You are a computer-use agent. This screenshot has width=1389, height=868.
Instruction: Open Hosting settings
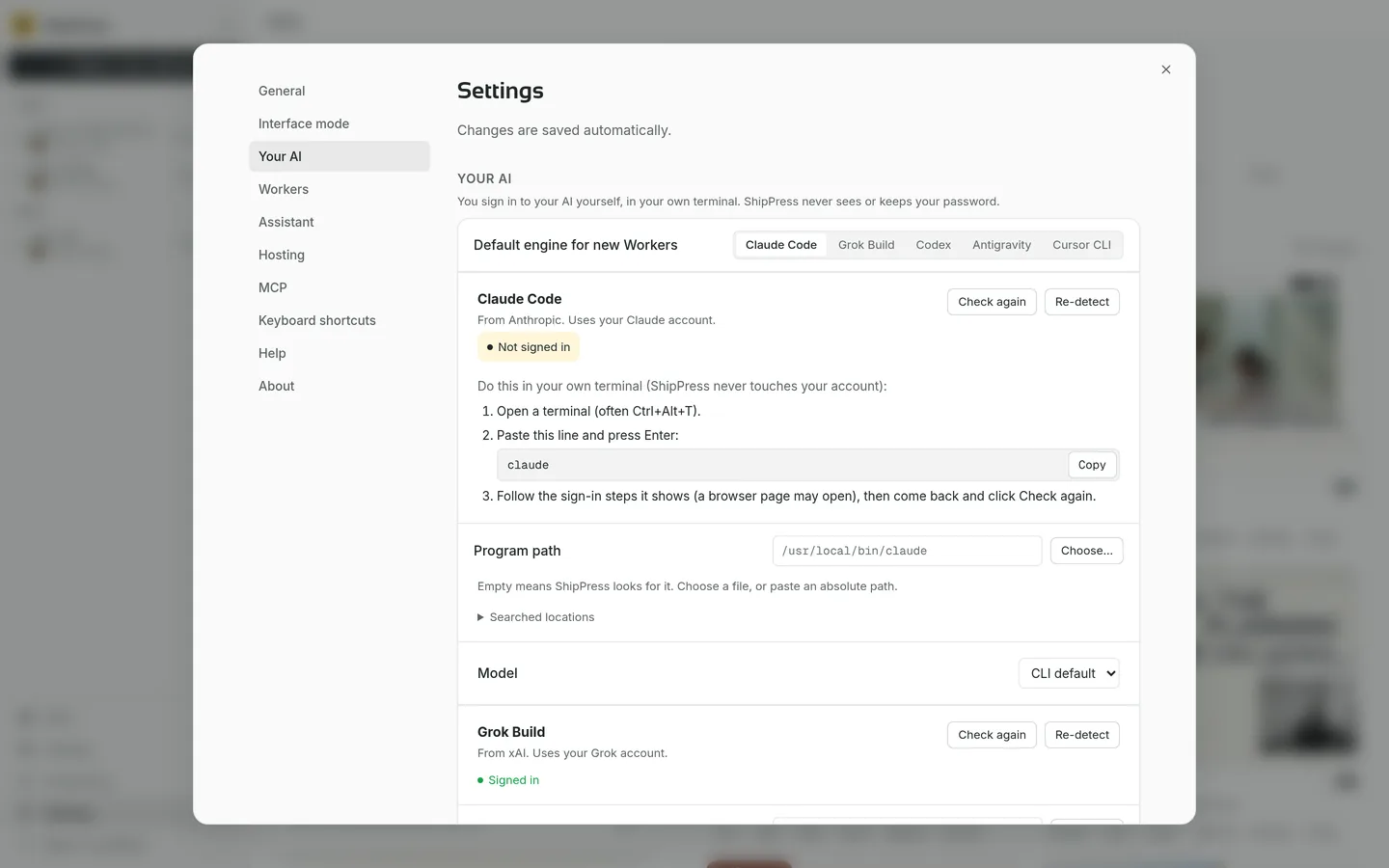(340, 255)
